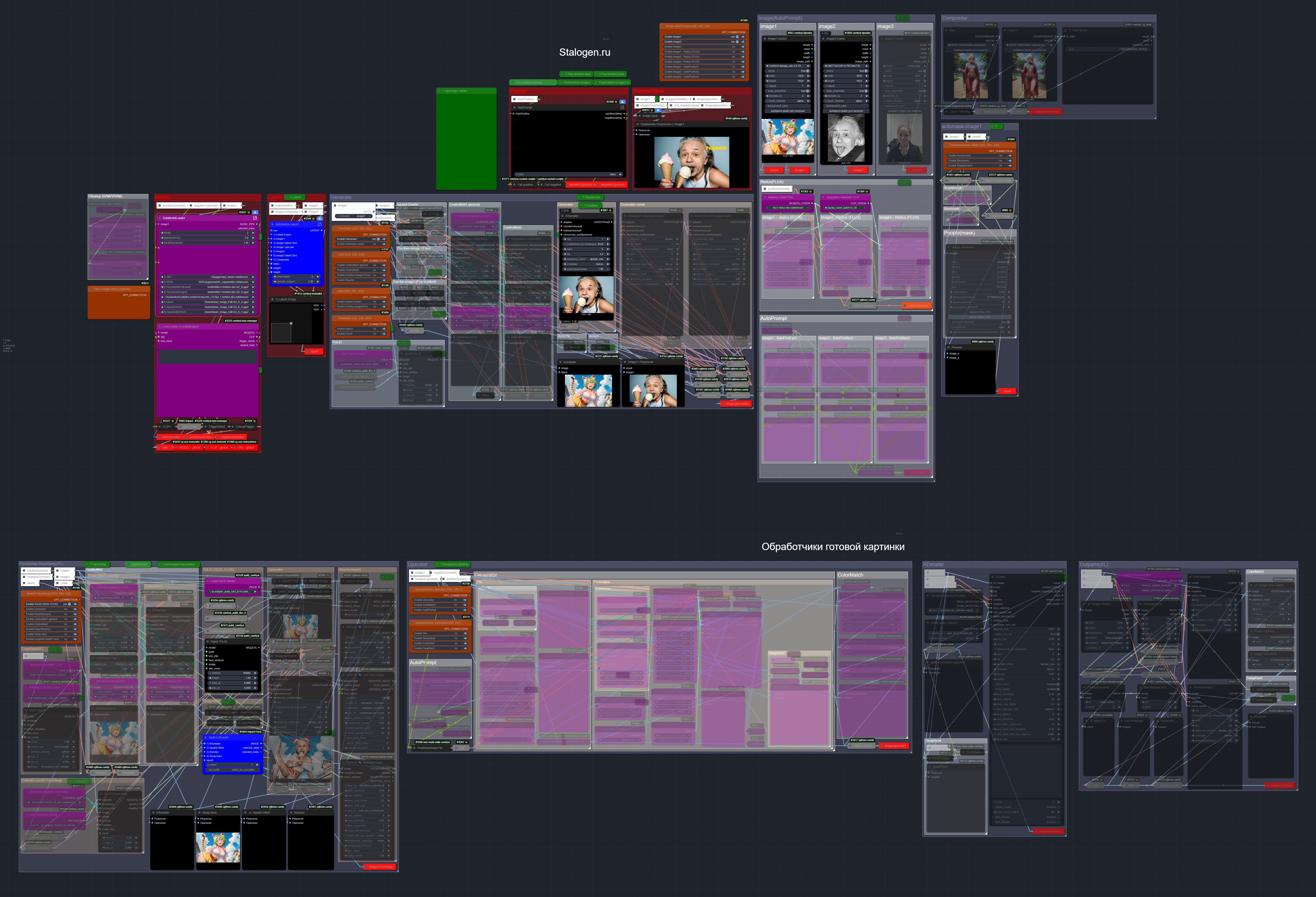Screen dimensions: 1316x897
Task: Click the Model group title
Action: 162,198
